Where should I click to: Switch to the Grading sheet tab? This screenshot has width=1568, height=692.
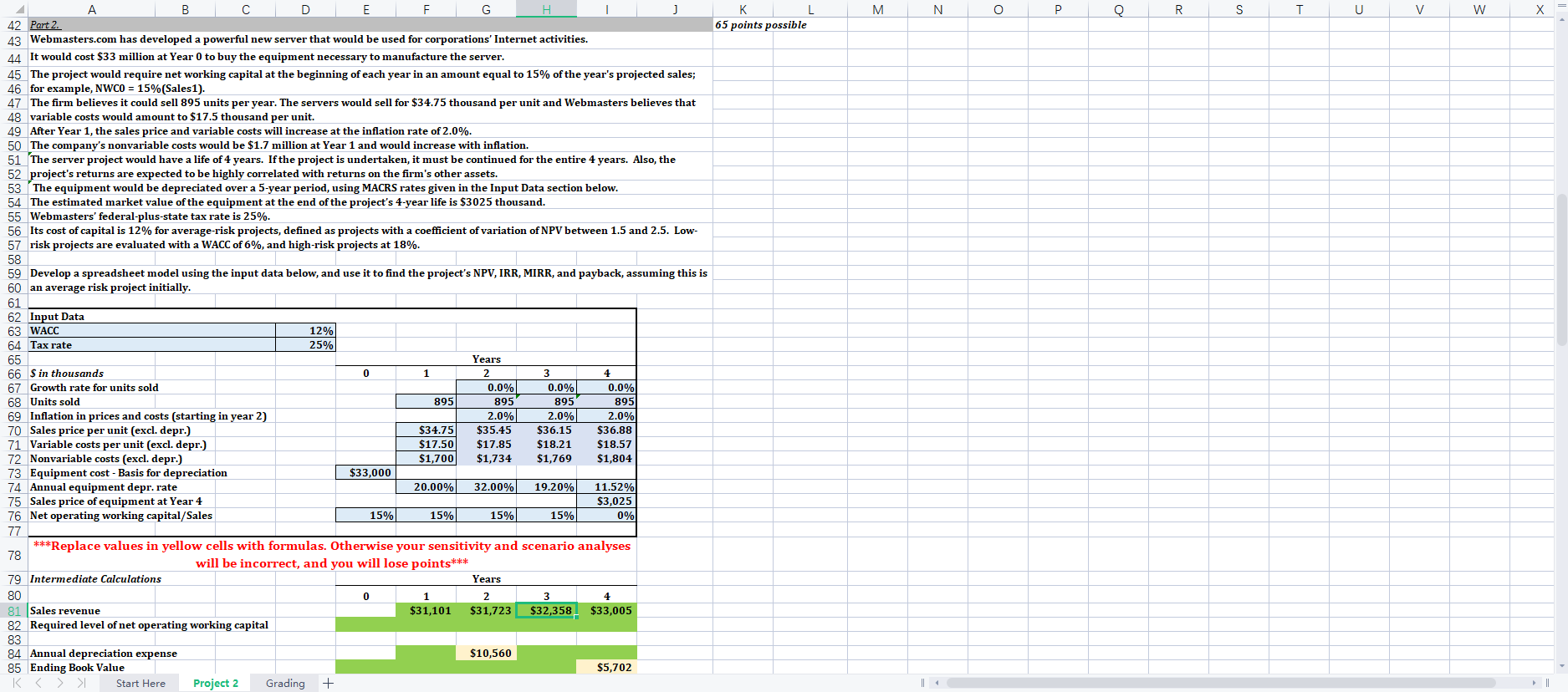point(285,683)
